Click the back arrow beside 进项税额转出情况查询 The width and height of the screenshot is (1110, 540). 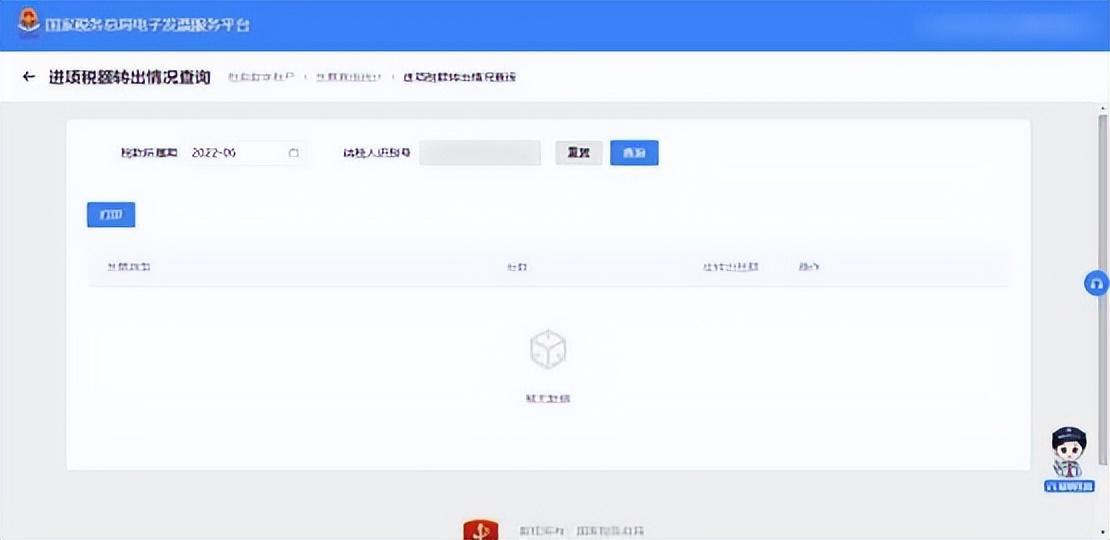coord(28,76)
